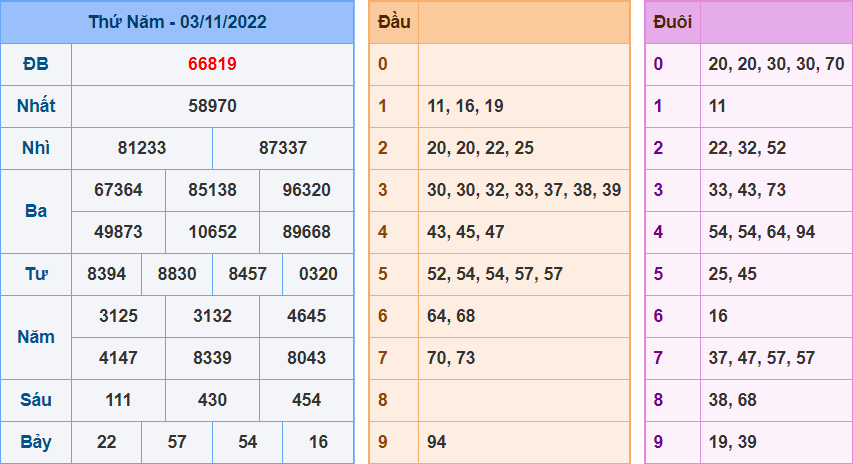
Task: Click the Nhì row label
Action: [36, 147]
